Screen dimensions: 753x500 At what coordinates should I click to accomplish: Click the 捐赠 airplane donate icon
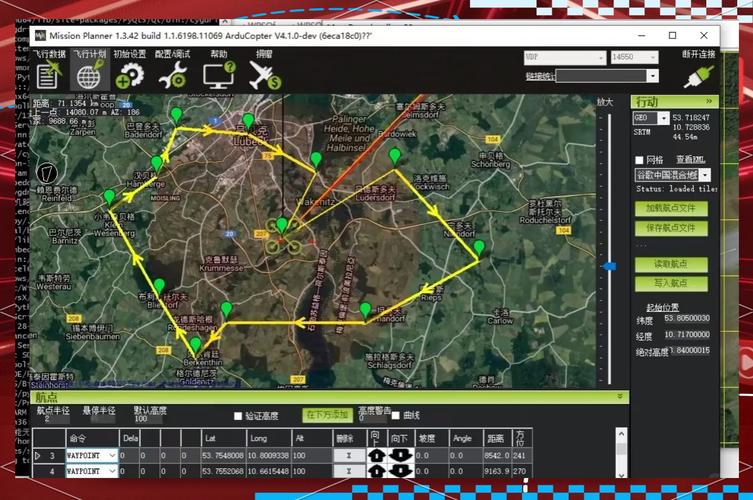264,72
